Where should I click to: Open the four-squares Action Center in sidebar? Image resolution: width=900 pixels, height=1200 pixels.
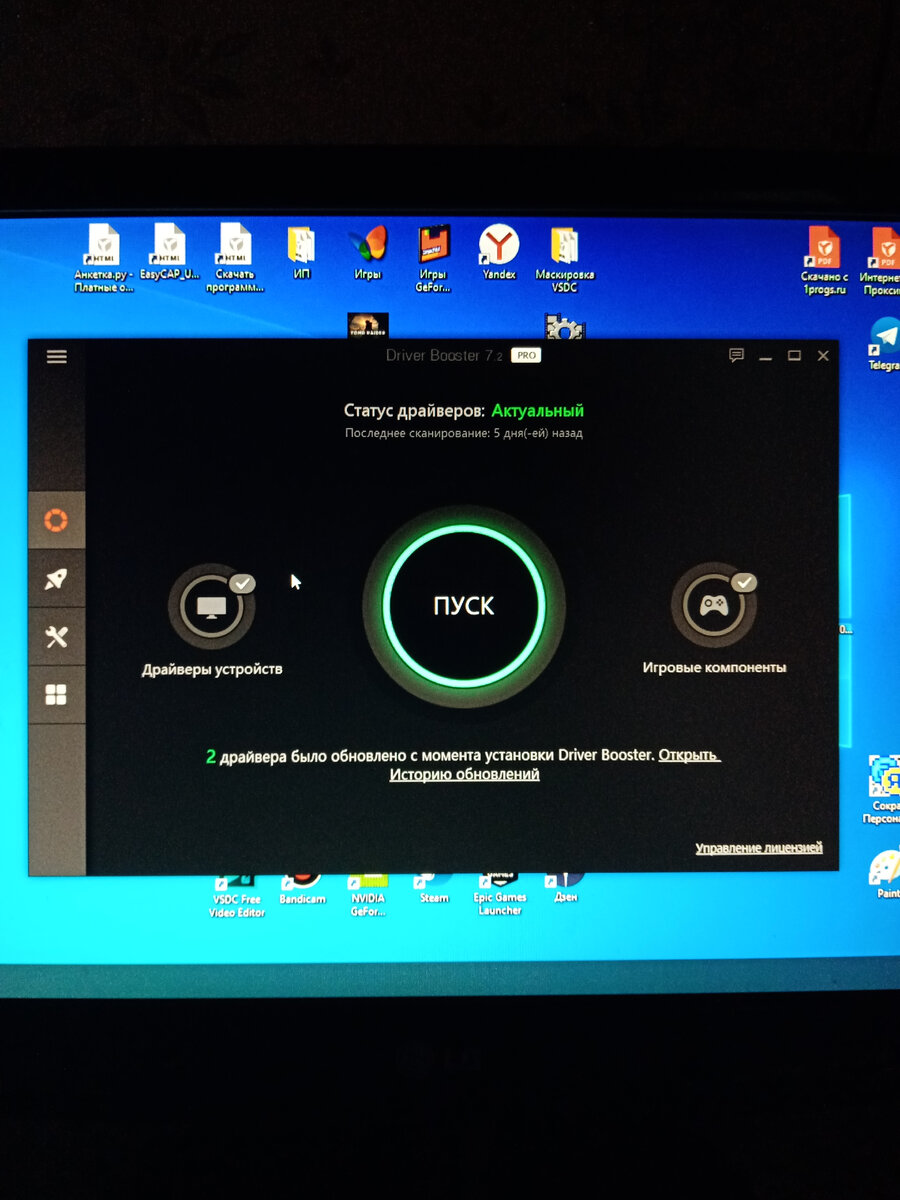pos(56,694)
